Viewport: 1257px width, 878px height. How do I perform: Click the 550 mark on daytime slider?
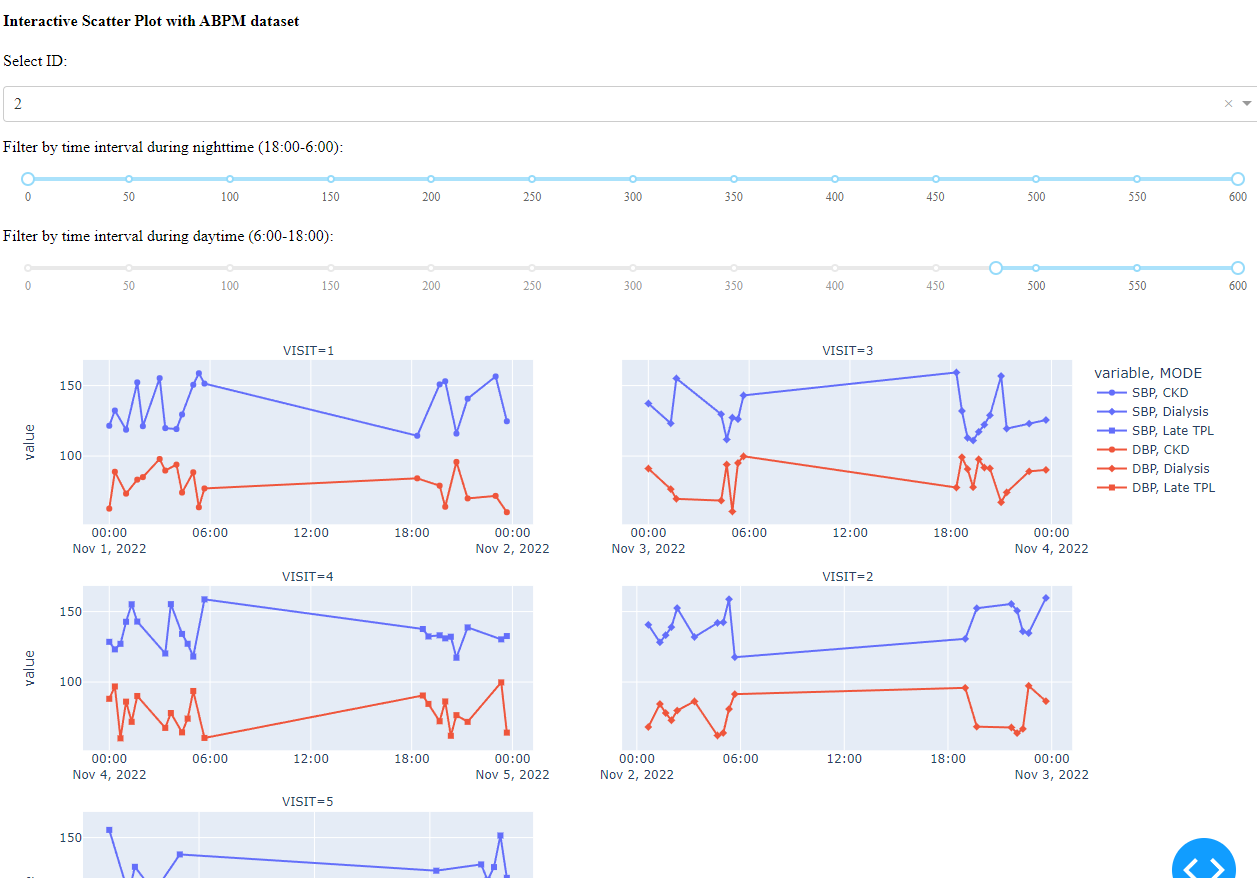(1137, 268)
